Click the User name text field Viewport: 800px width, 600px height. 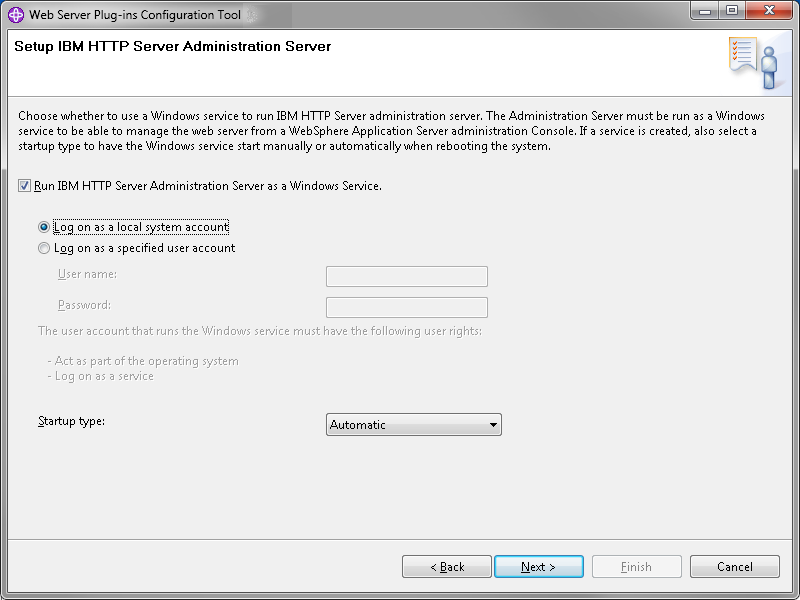407,276
